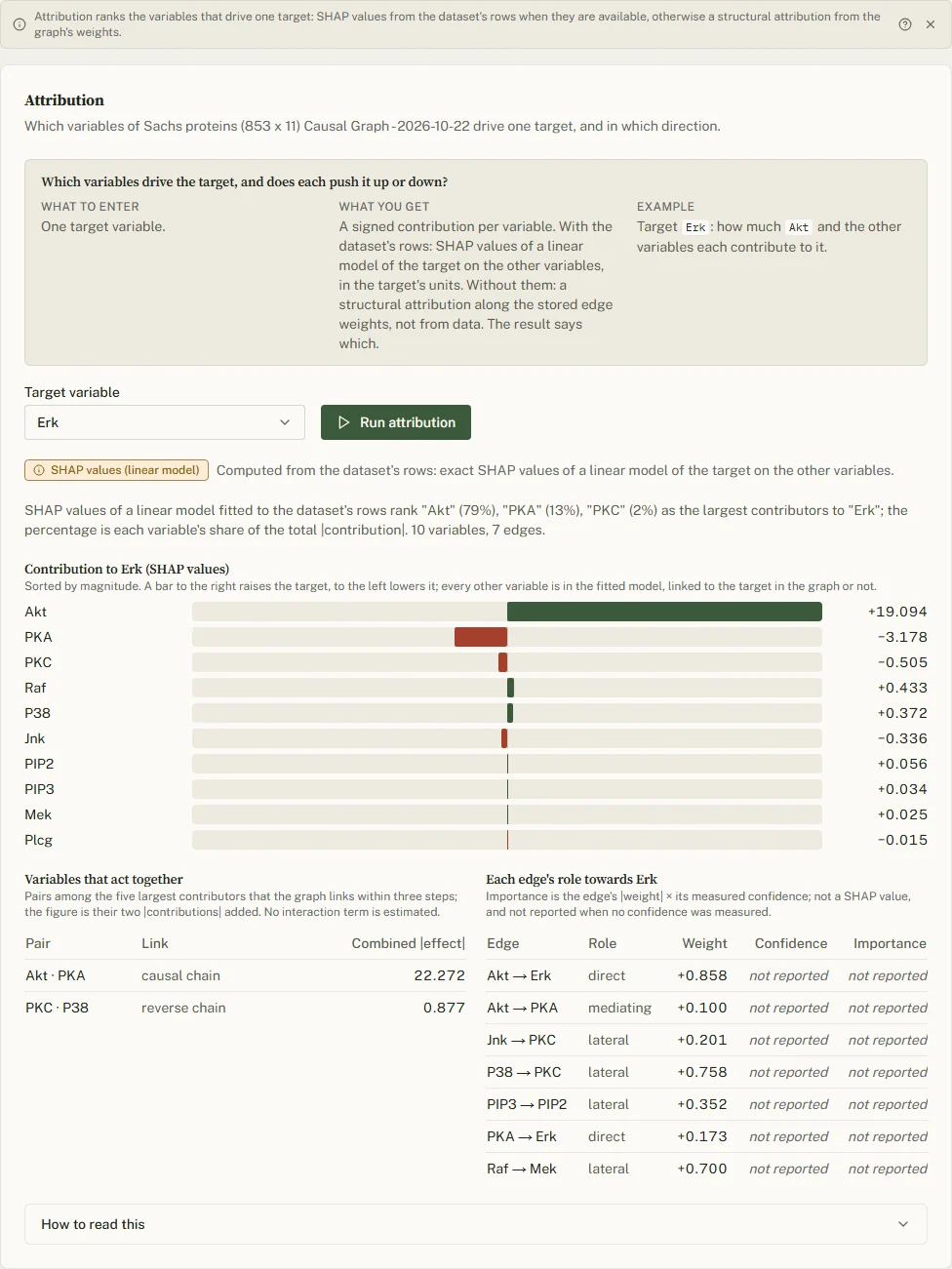Click the Raf row label in chart

tap(35, 688)
